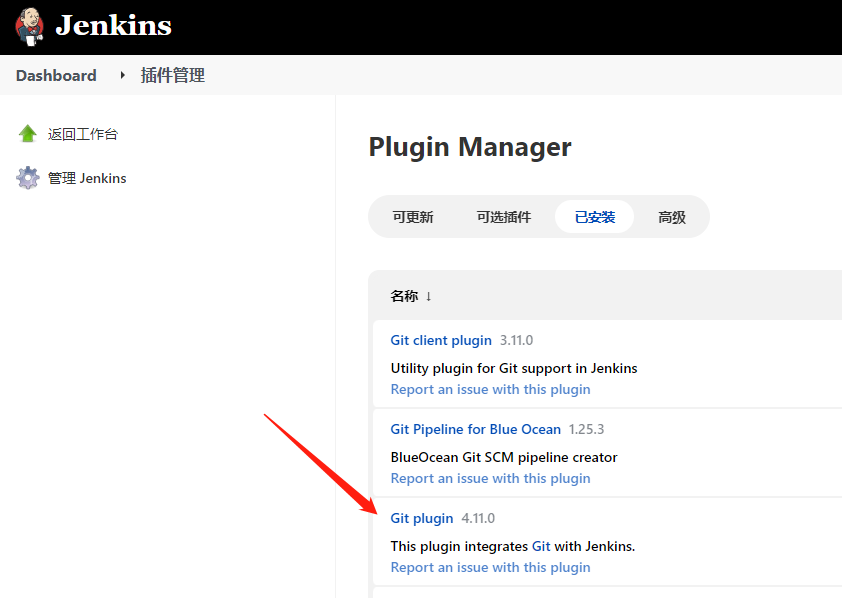Report an issue for Git client plugin
The image size is (842, 598).
pos(490,389)
